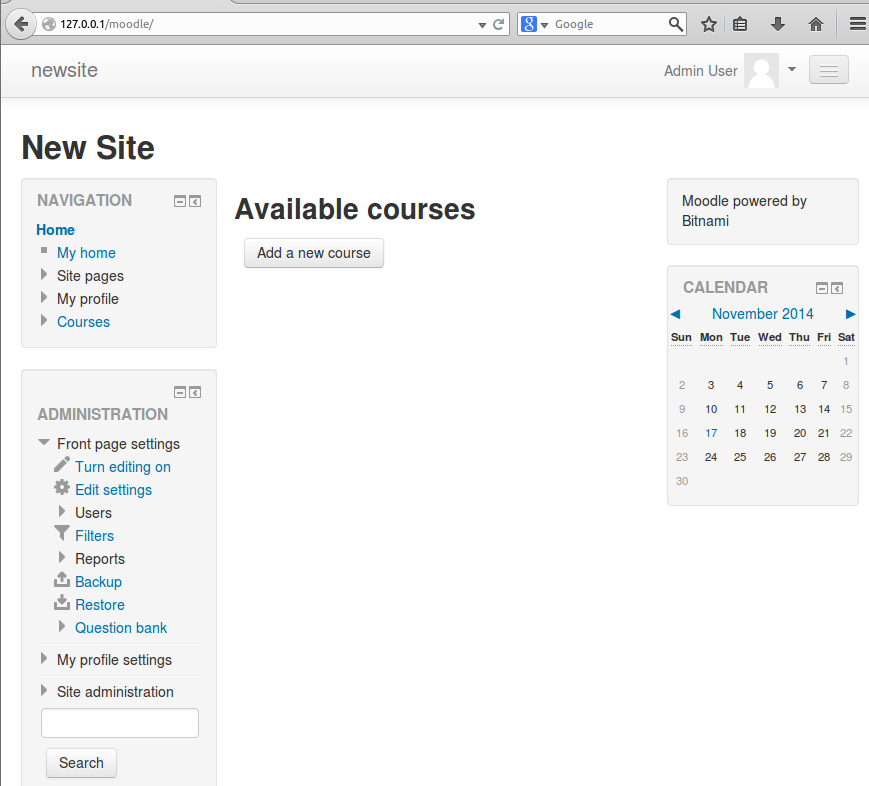Click the Search button
This screenshot has height=786, width=869.
[81, 763]
